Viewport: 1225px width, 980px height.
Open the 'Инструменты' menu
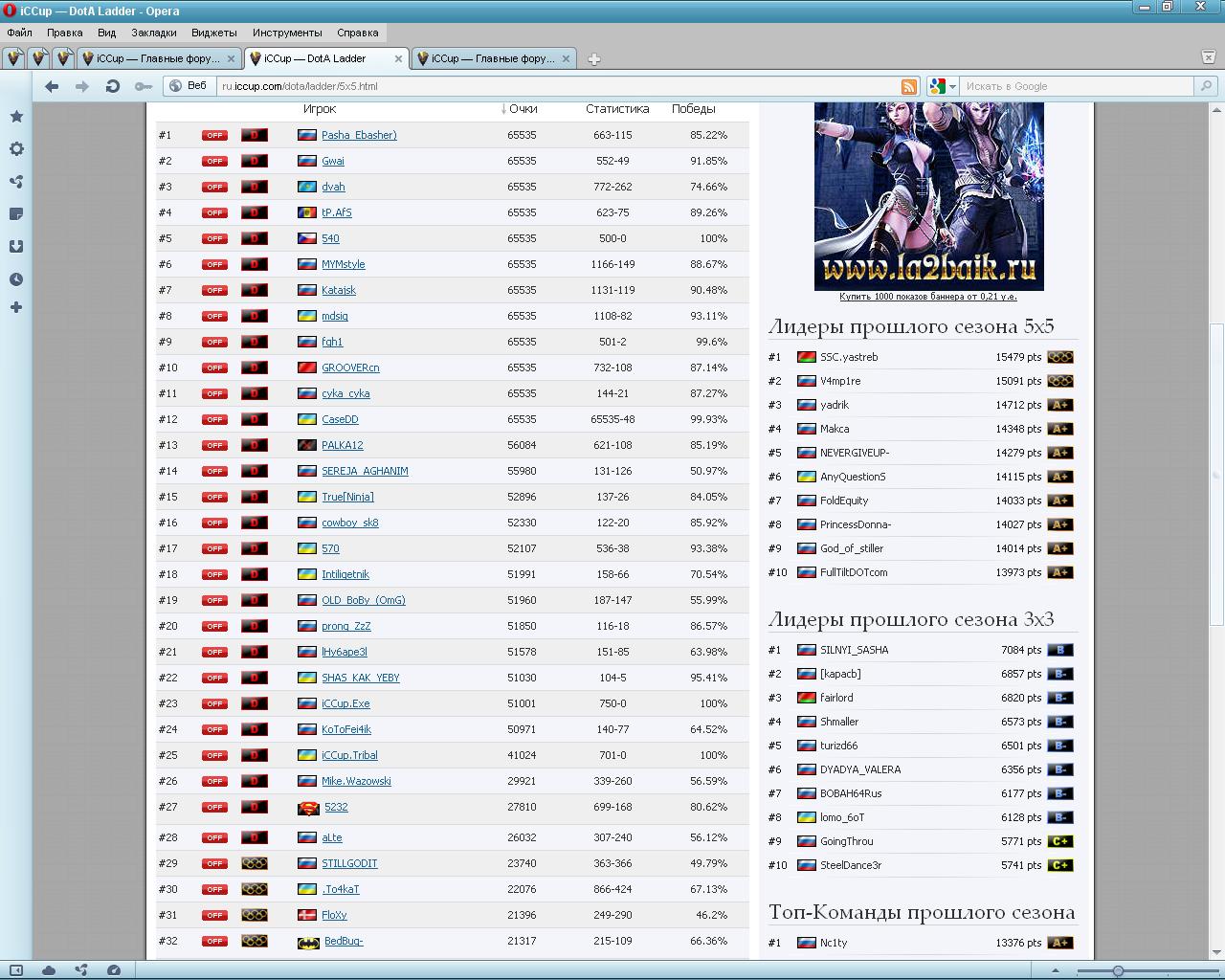288,33
